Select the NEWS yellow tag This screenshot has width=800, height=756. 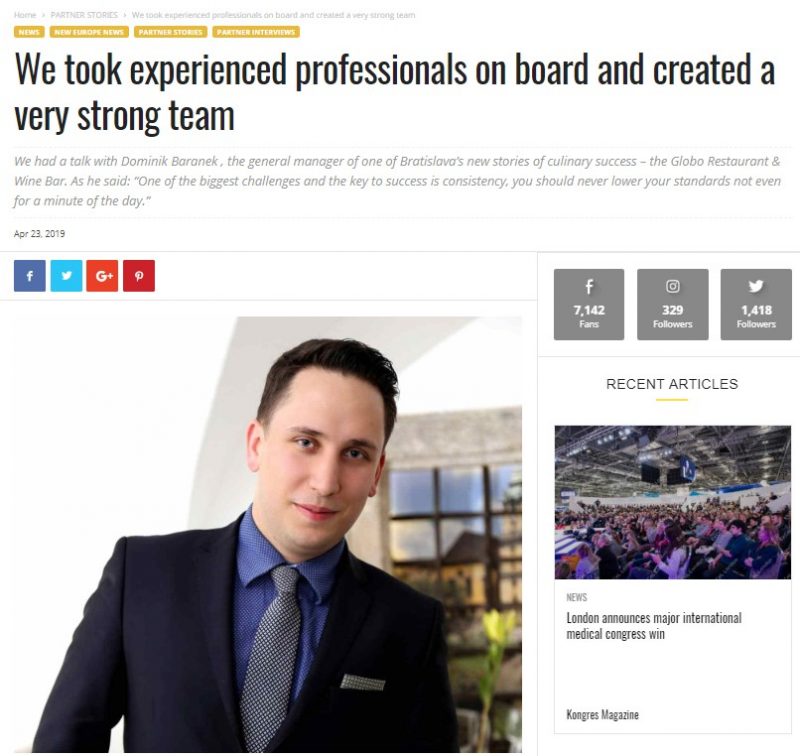click(x=29, y=32)
